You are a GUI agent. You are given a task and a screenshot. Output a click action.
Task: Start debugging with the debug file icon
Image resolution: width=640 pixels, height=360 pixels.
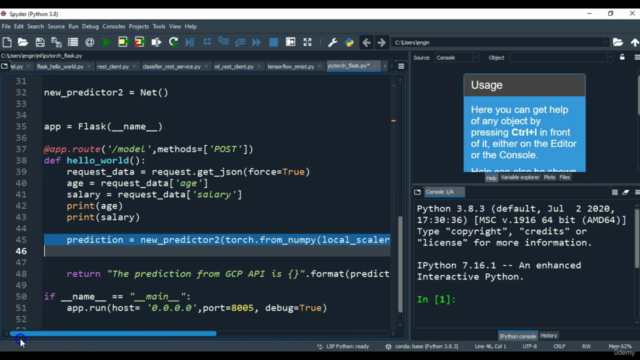[190, 42]
